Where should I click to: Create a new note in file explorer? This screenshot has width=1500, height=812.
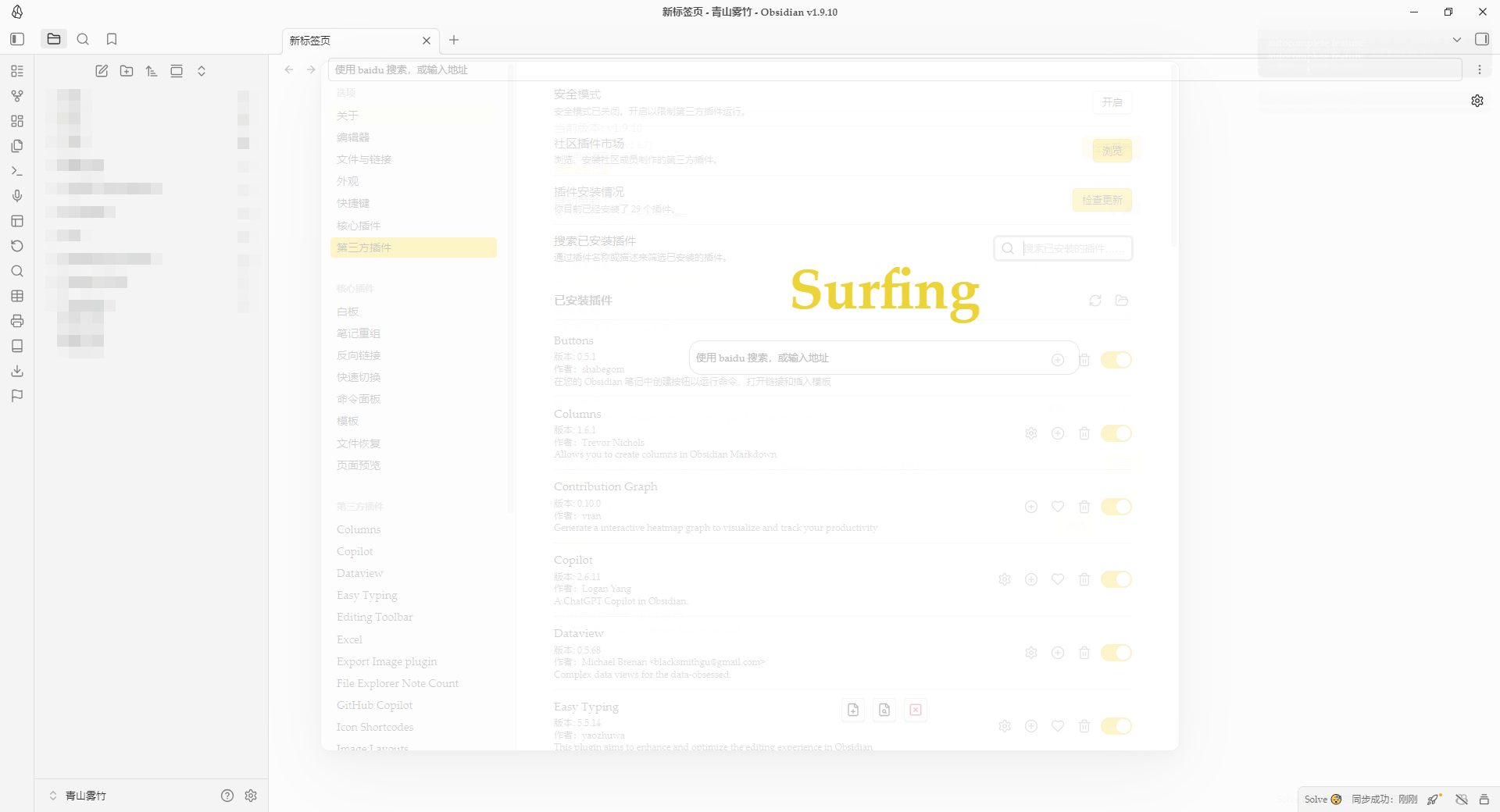(102, 71)
